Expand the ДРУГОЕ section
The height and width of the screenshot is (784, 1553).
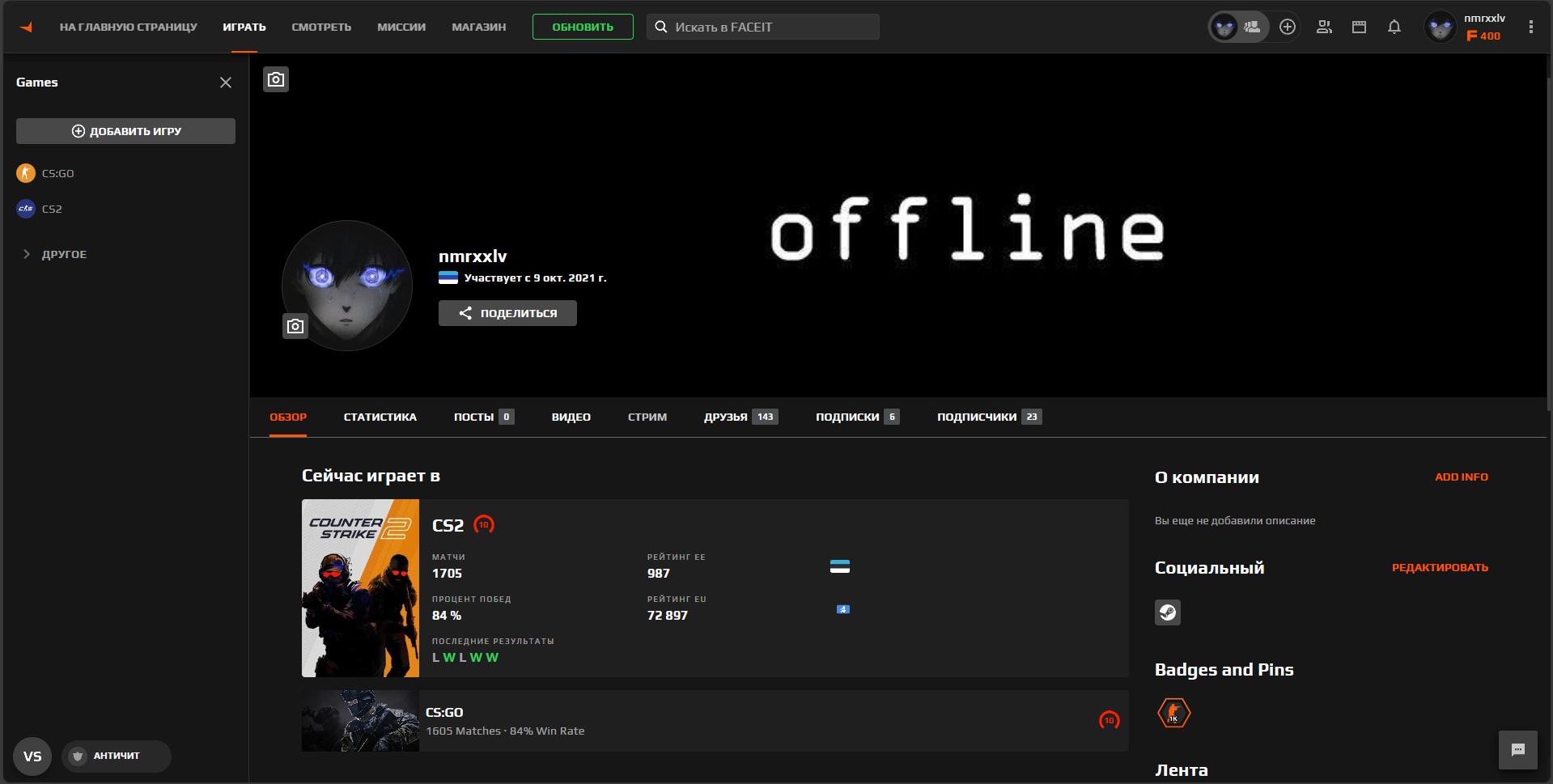pos(55,254)
